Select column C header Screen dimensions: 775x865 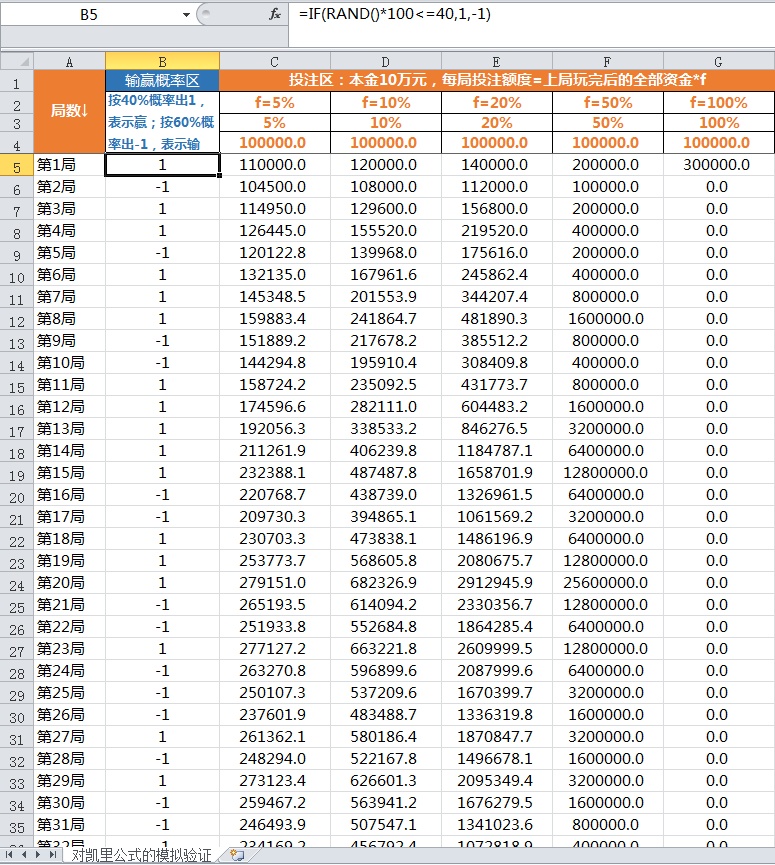[x=275, y=61]
